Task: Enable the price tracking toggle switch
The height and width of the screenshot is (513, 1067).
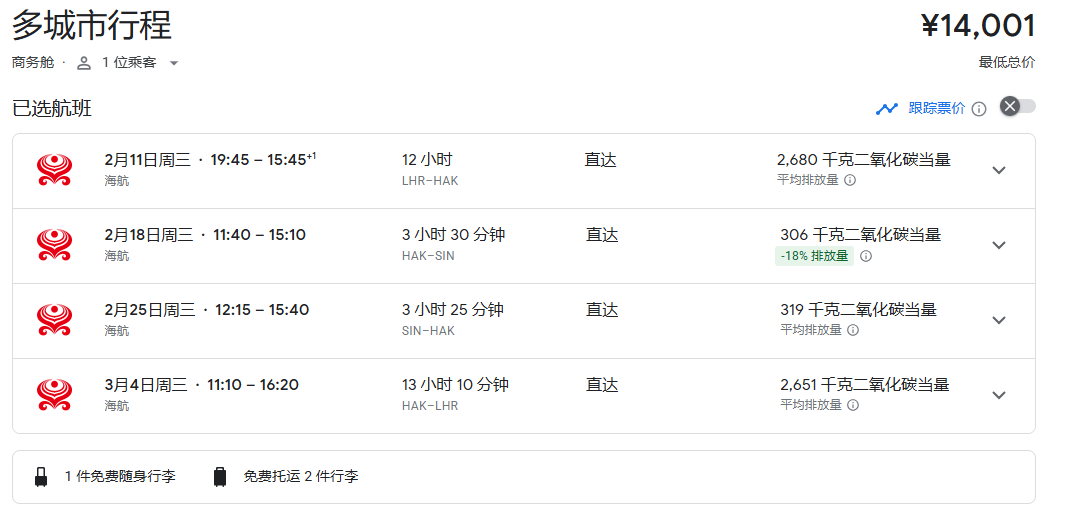Action: pos(1018,107)
